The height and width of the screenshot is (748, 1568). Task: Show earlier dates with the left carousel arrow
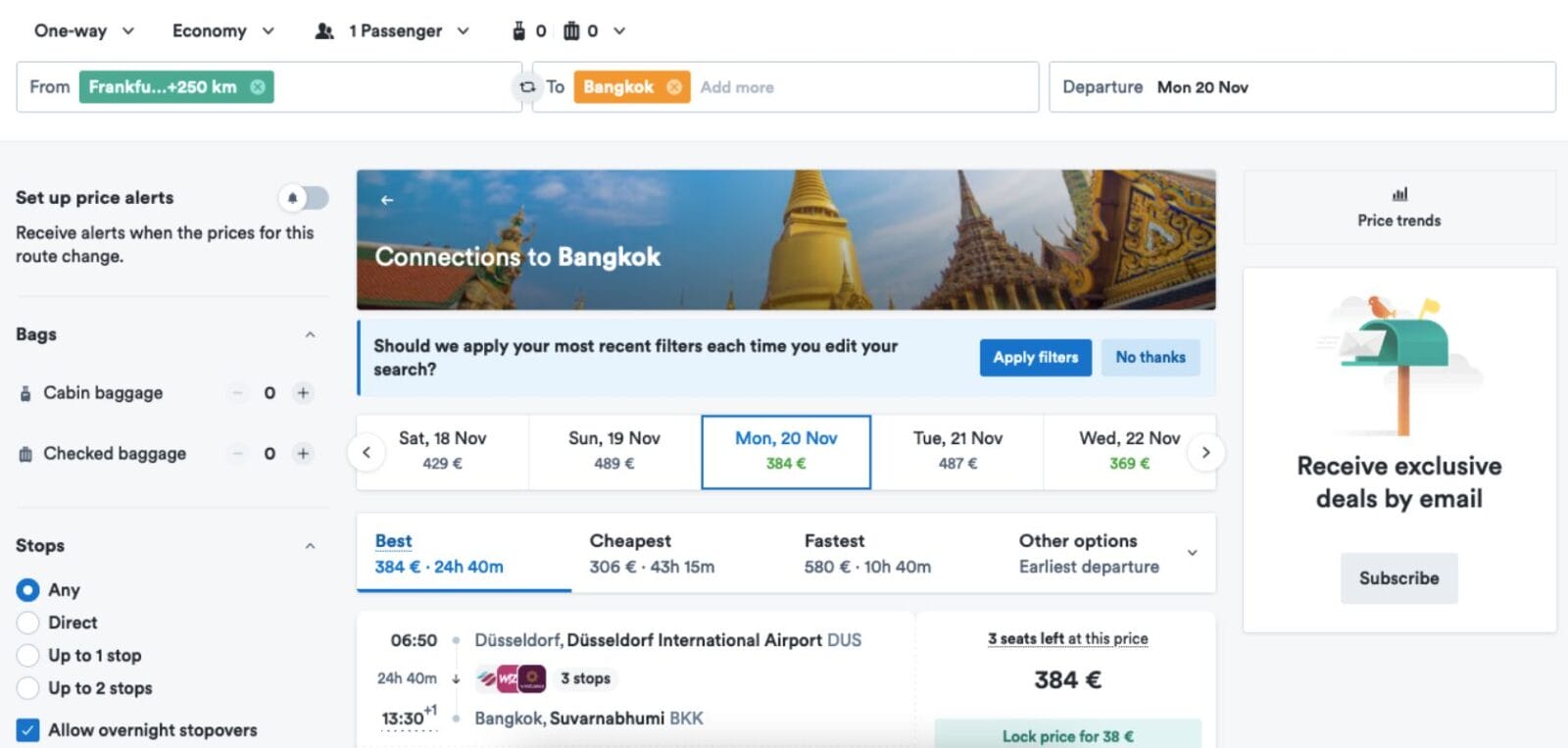pyautogui.click(x=367, y=452)
